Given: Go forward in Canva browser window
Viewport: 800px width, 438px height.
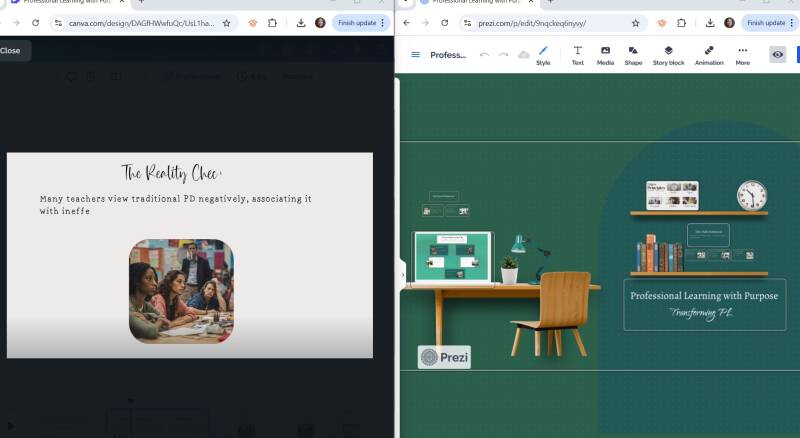Looking at the screenshot, I should pos(16,23).
